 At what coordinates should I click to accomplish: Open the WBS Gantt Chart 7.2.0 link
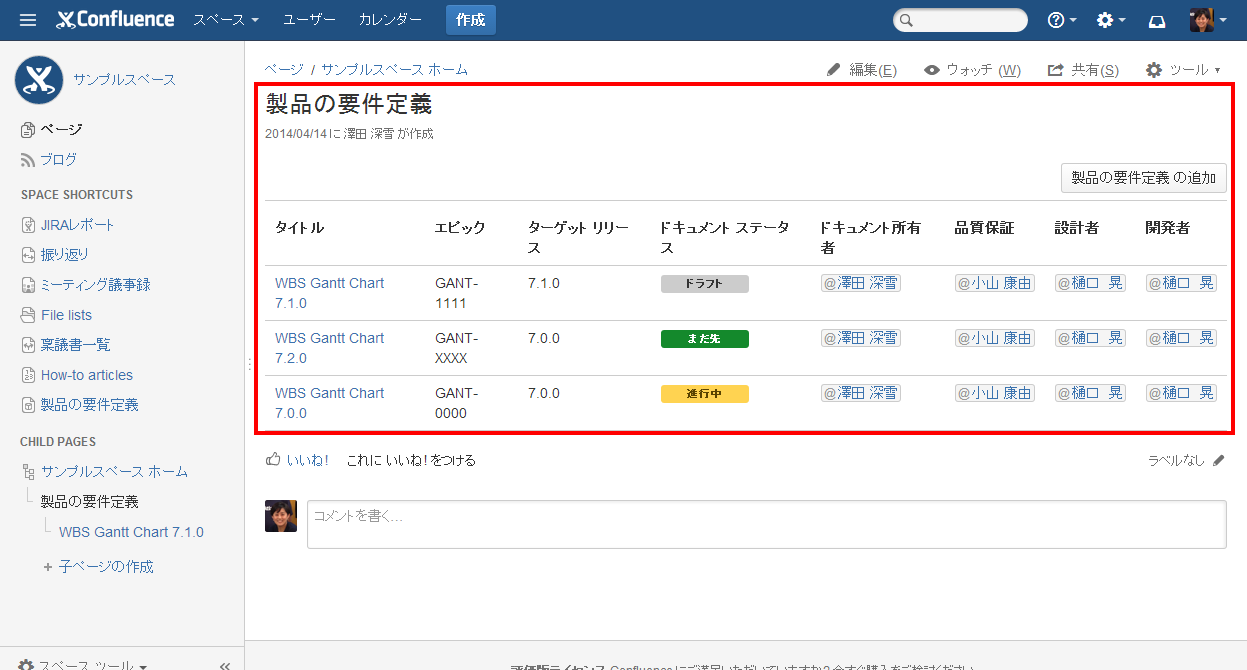click(x=330, y=348)
